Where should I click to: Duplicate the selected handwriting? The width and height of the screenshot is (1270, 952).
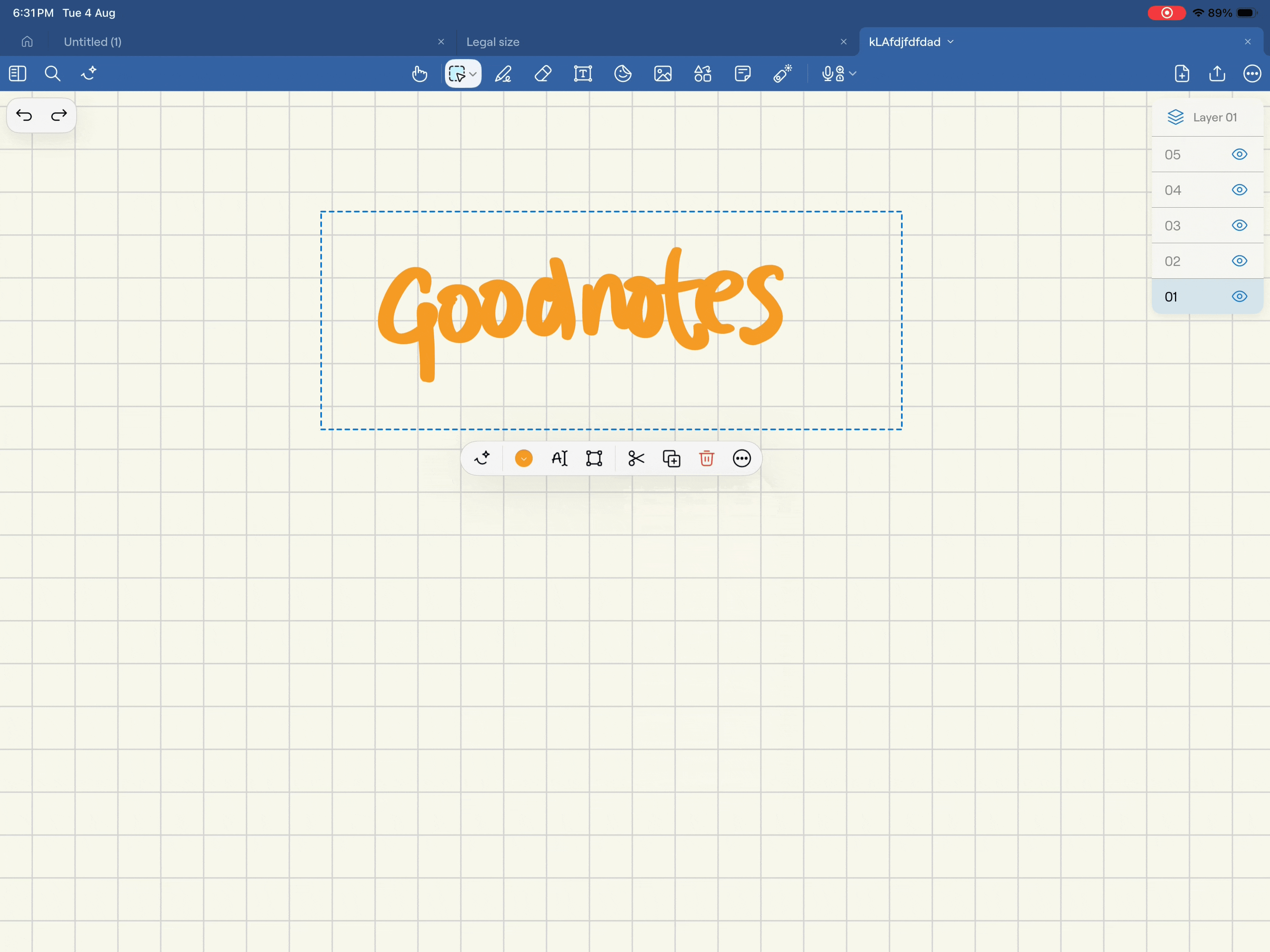tap(672, 458)
